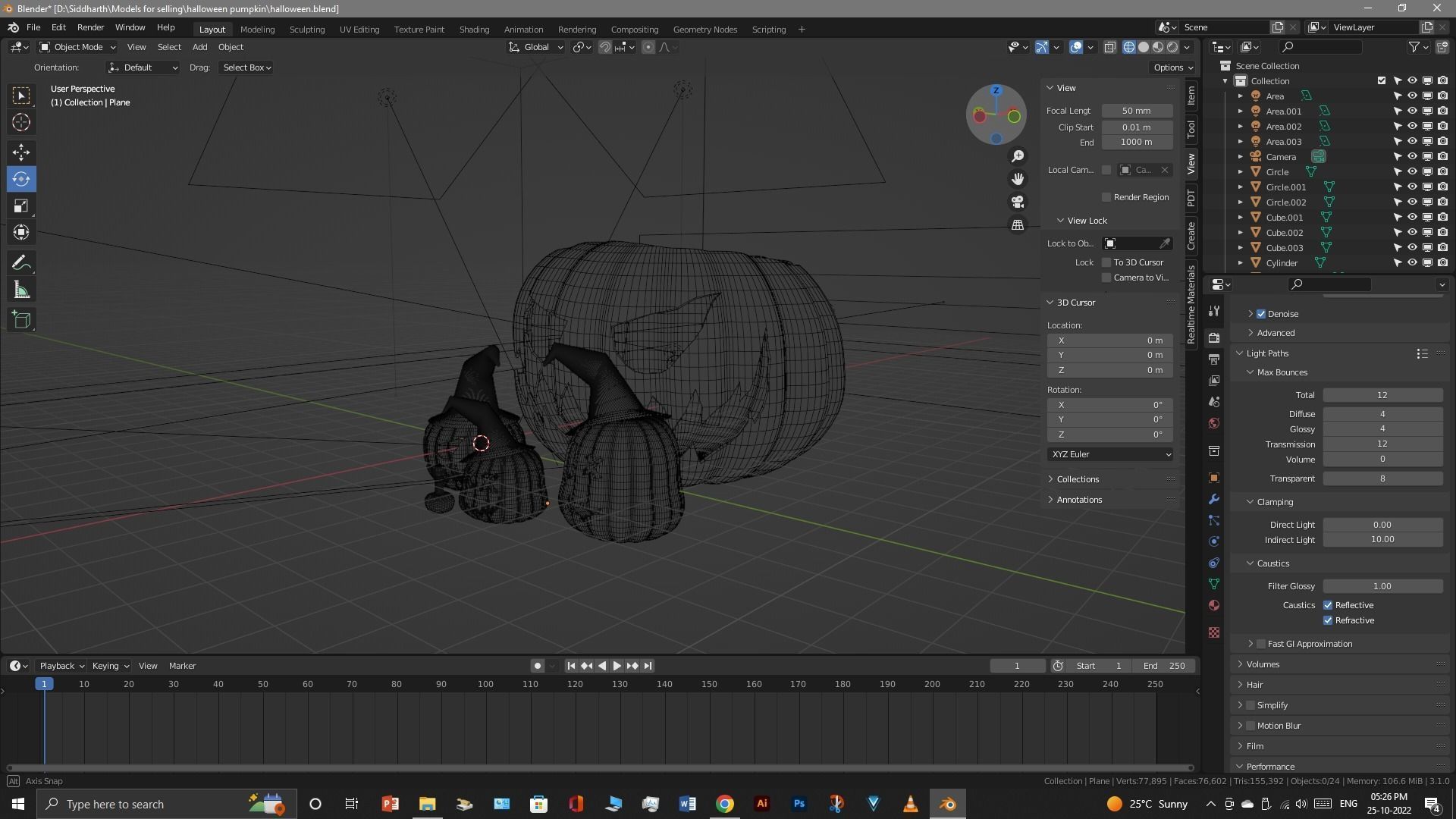
Task: Hide the Camera object in viewport
Action: (x=1412, y=157)
